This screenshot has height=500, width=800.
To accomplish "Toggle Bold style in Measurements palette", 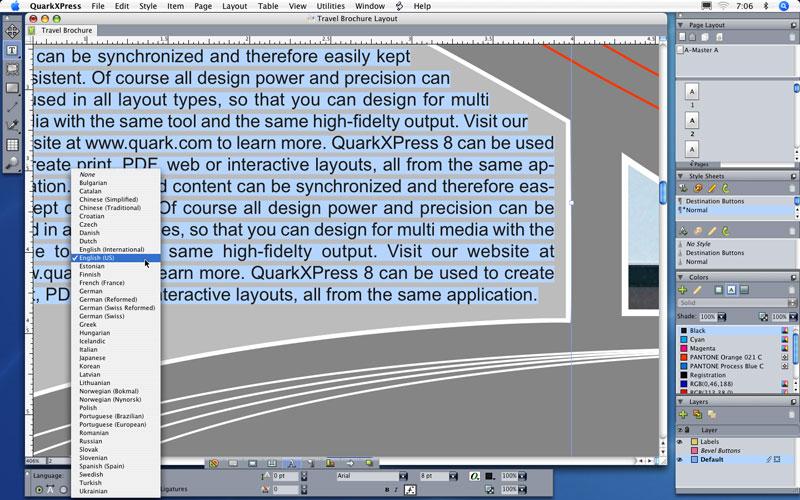I will coord(387,489).
